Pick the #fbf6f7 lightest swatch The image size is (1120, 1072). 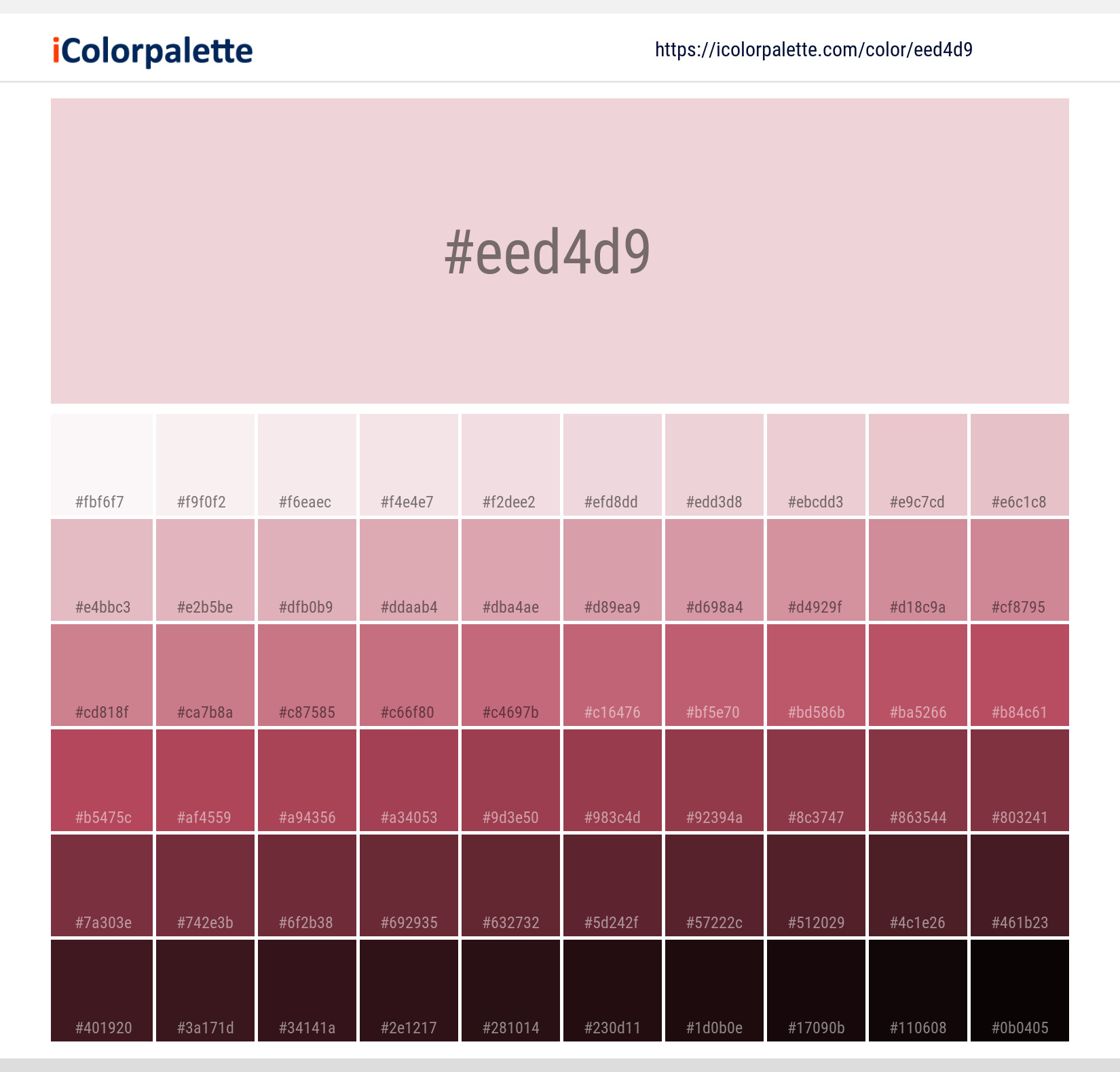(102, 465)
